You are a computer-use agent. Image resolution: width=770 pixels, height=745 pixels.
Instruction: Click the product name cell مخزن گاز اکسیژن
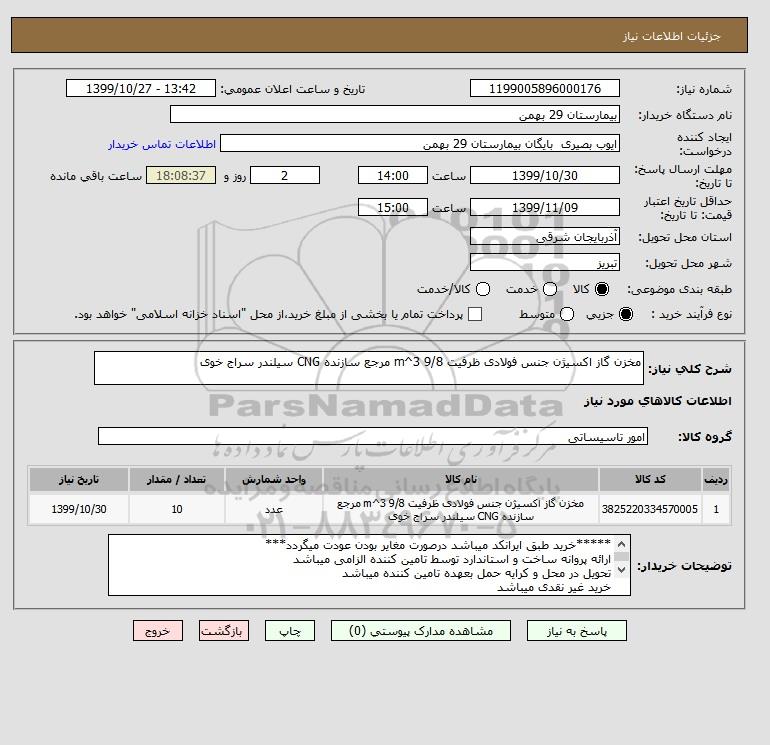(461, 509)
